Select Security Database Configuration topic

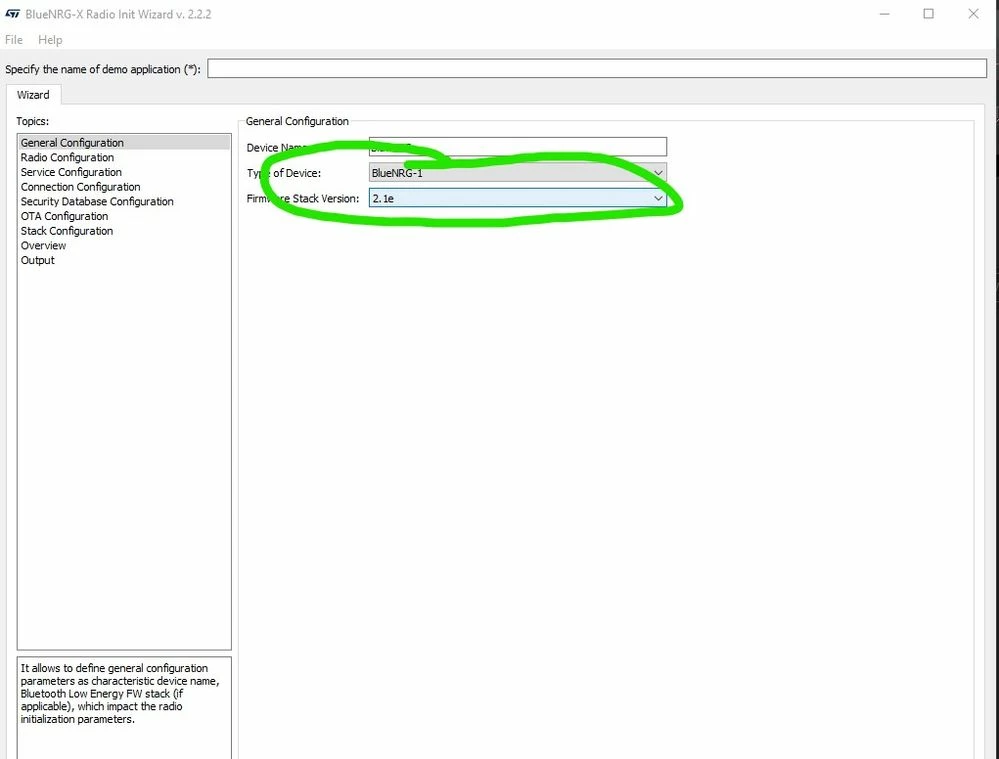[x=124, y=201]
